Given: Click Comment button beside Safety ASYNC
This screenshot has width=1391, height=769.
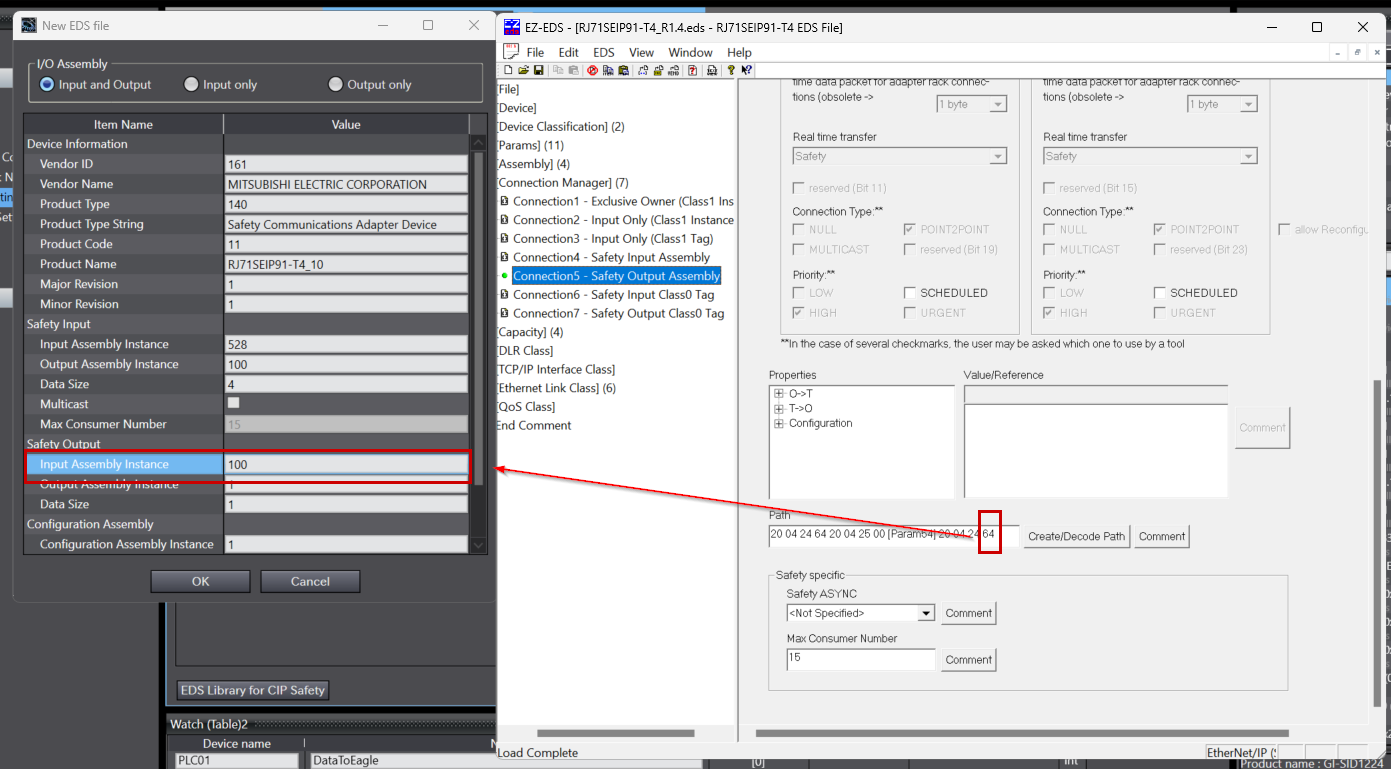Looking at the screenshot, I should [x=968, y=613].
